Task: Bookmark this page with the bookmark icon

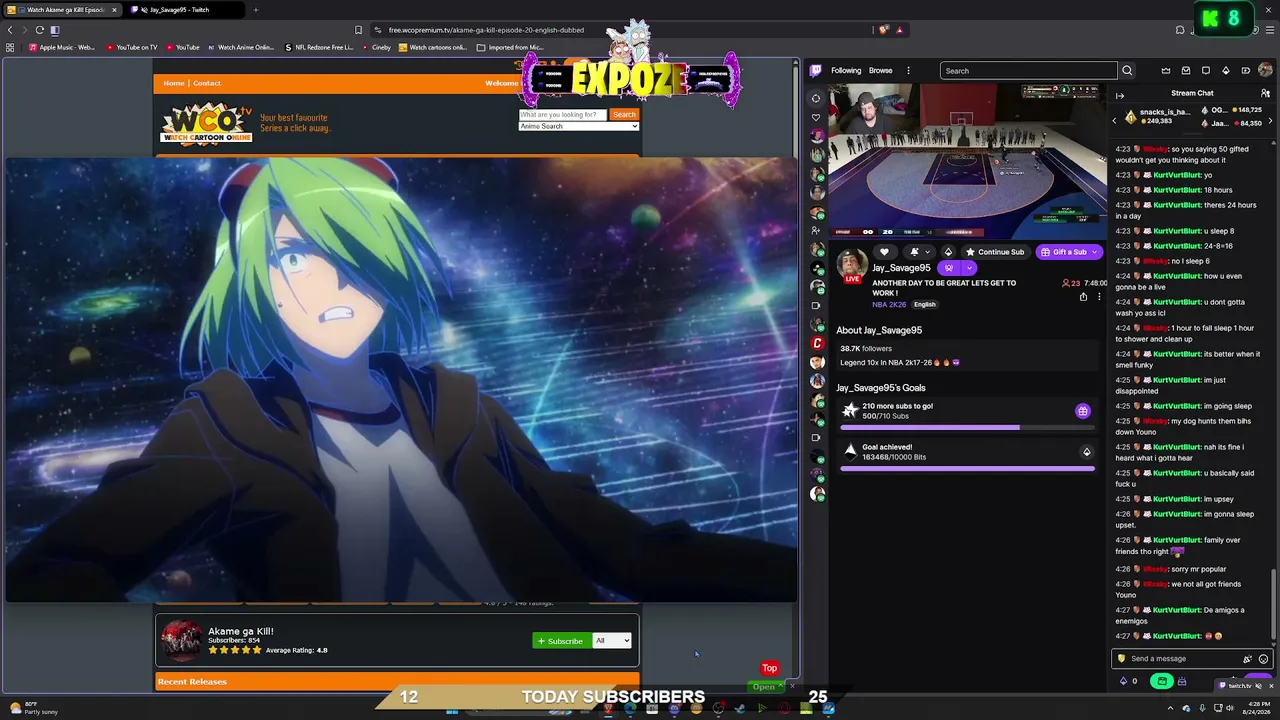Action: click(x=358, y=30)
